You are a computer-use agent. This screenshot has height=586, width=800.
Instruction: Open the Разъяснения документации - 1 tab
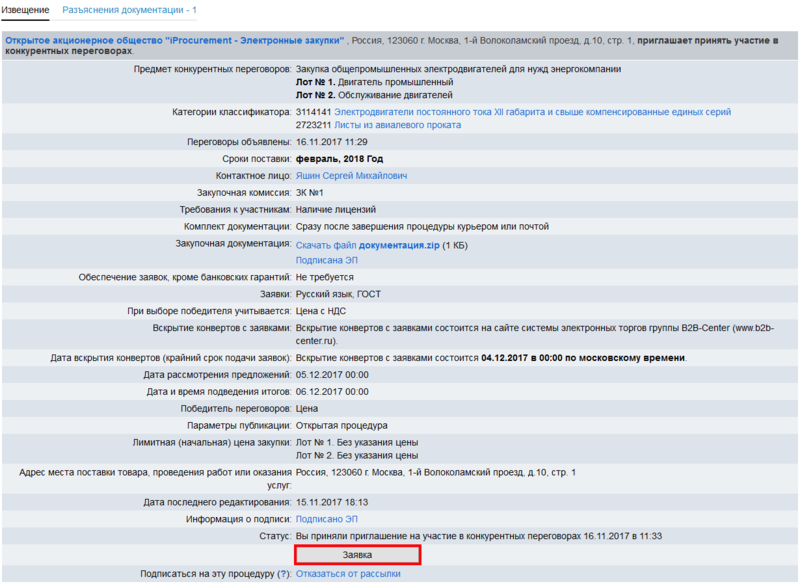[x=129, y=9]
